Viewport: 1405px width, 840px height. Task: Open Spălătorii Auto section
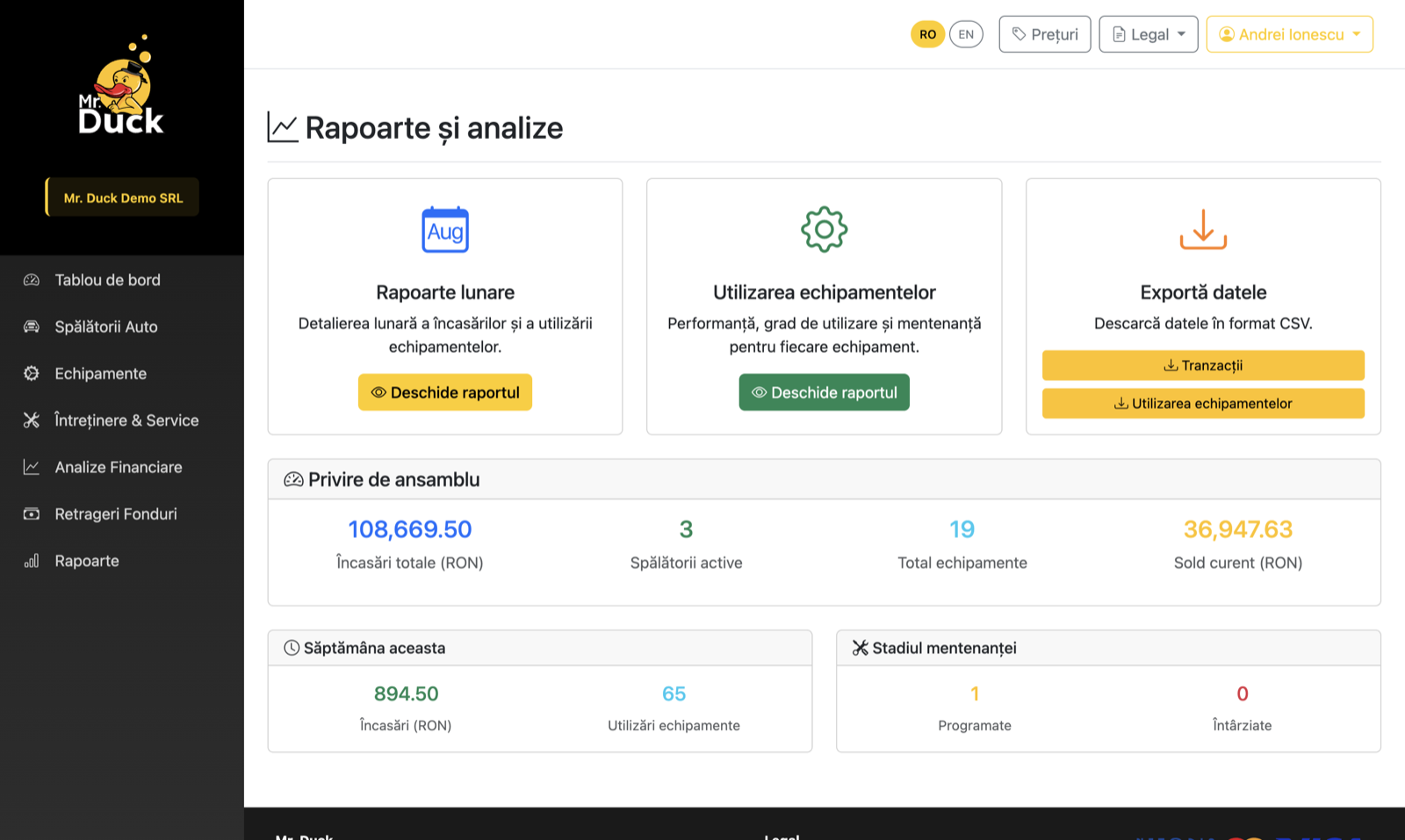(122, 327)
